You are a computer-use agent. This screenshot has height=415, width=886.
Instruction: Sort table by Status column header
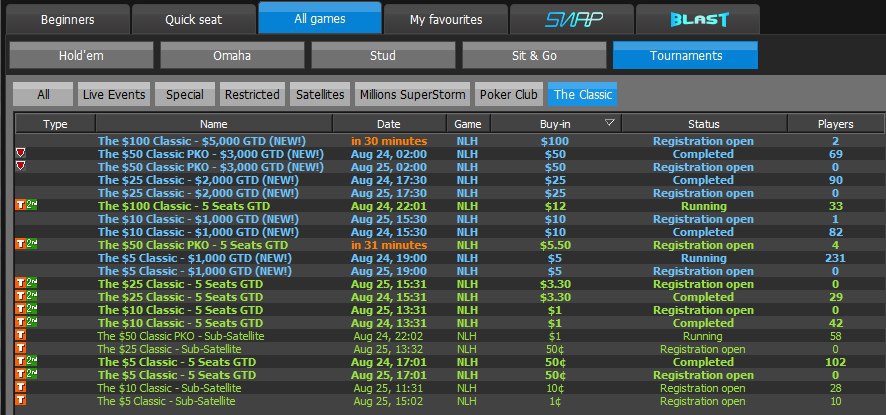pyautogui.click(x=703, y=124)
